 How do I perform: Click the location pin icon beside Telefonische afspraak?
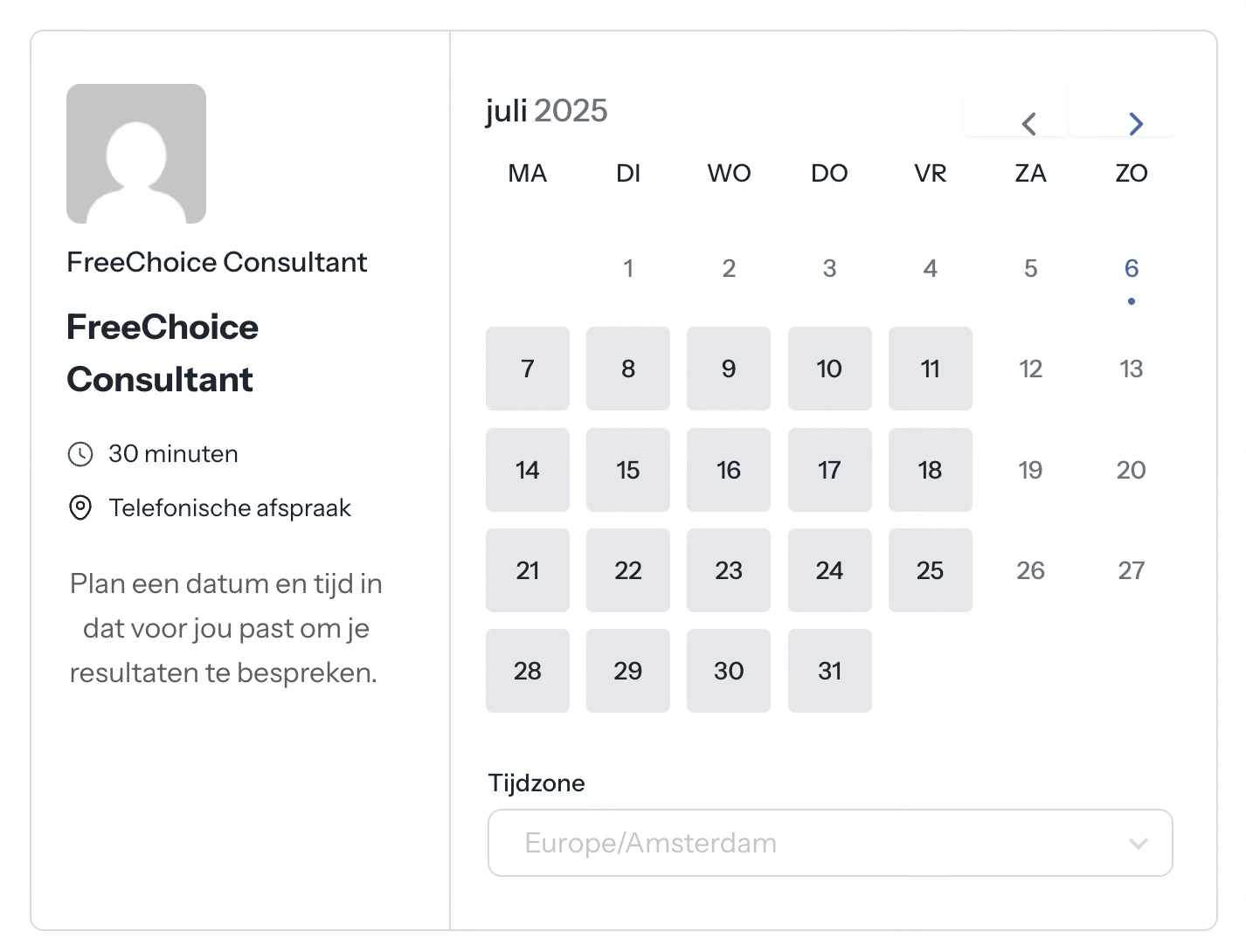80,507
